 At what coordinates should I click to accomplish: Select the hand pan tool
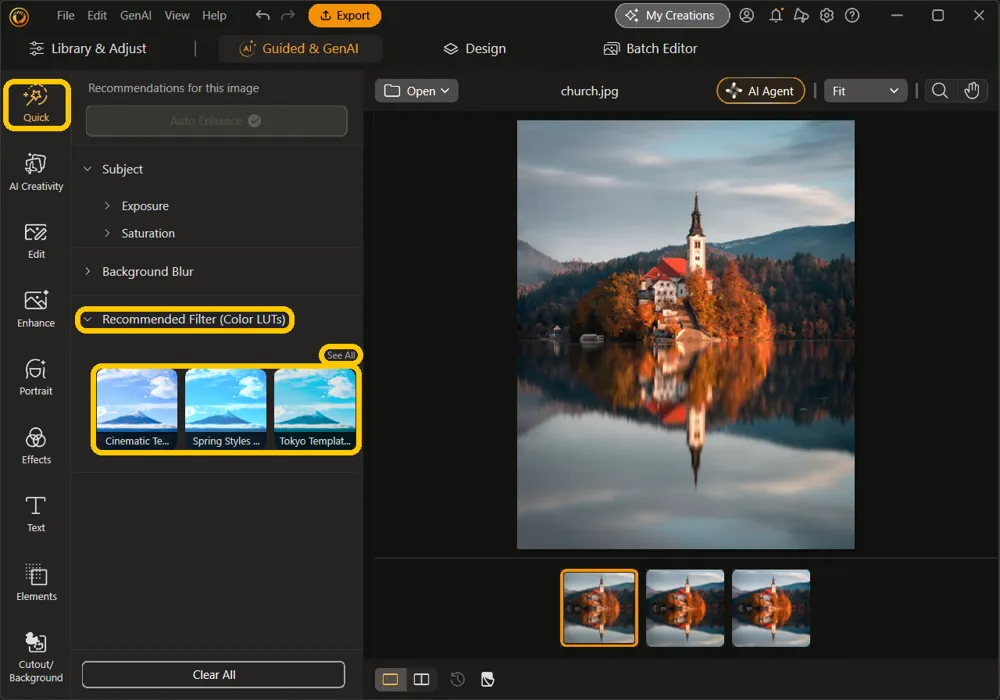click(x=971, y=91)
